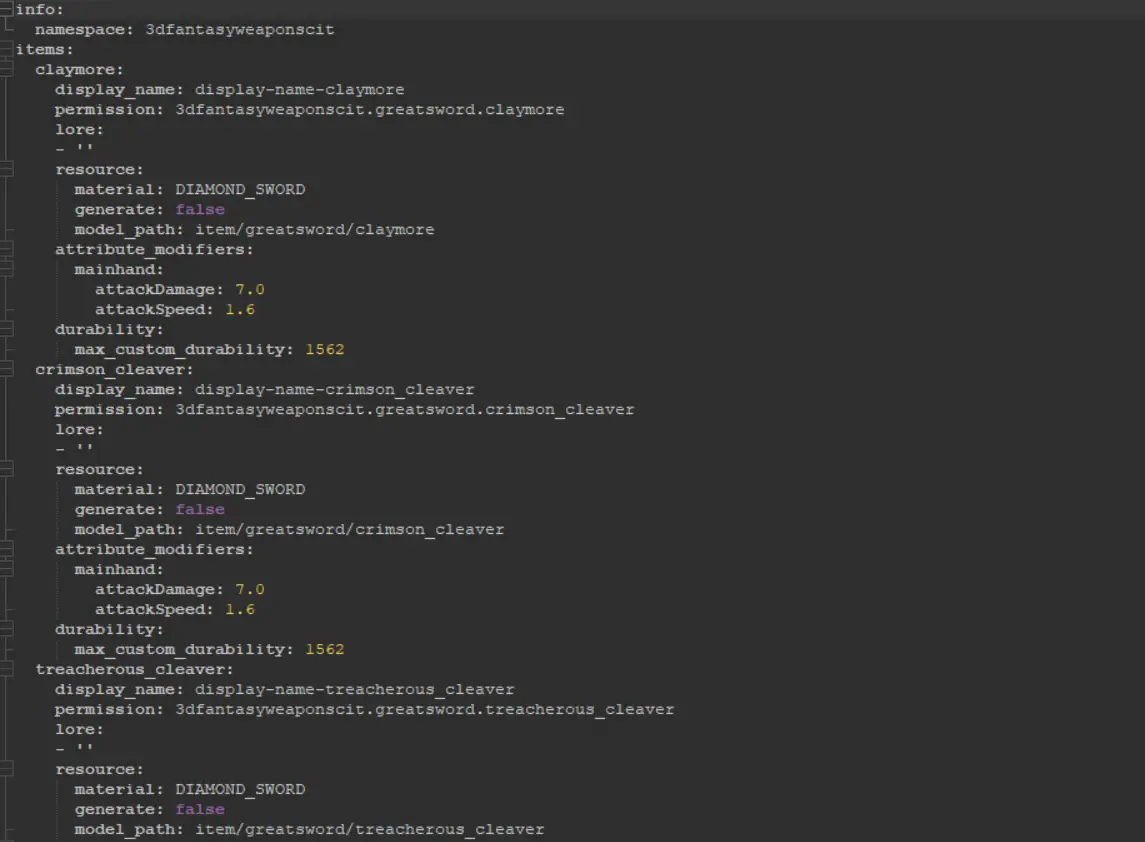Fold the resource block under treacherous_cleaver
The height and width of the screenshot is (842, 1145).
pyautogui.click(x=6, y=770)
